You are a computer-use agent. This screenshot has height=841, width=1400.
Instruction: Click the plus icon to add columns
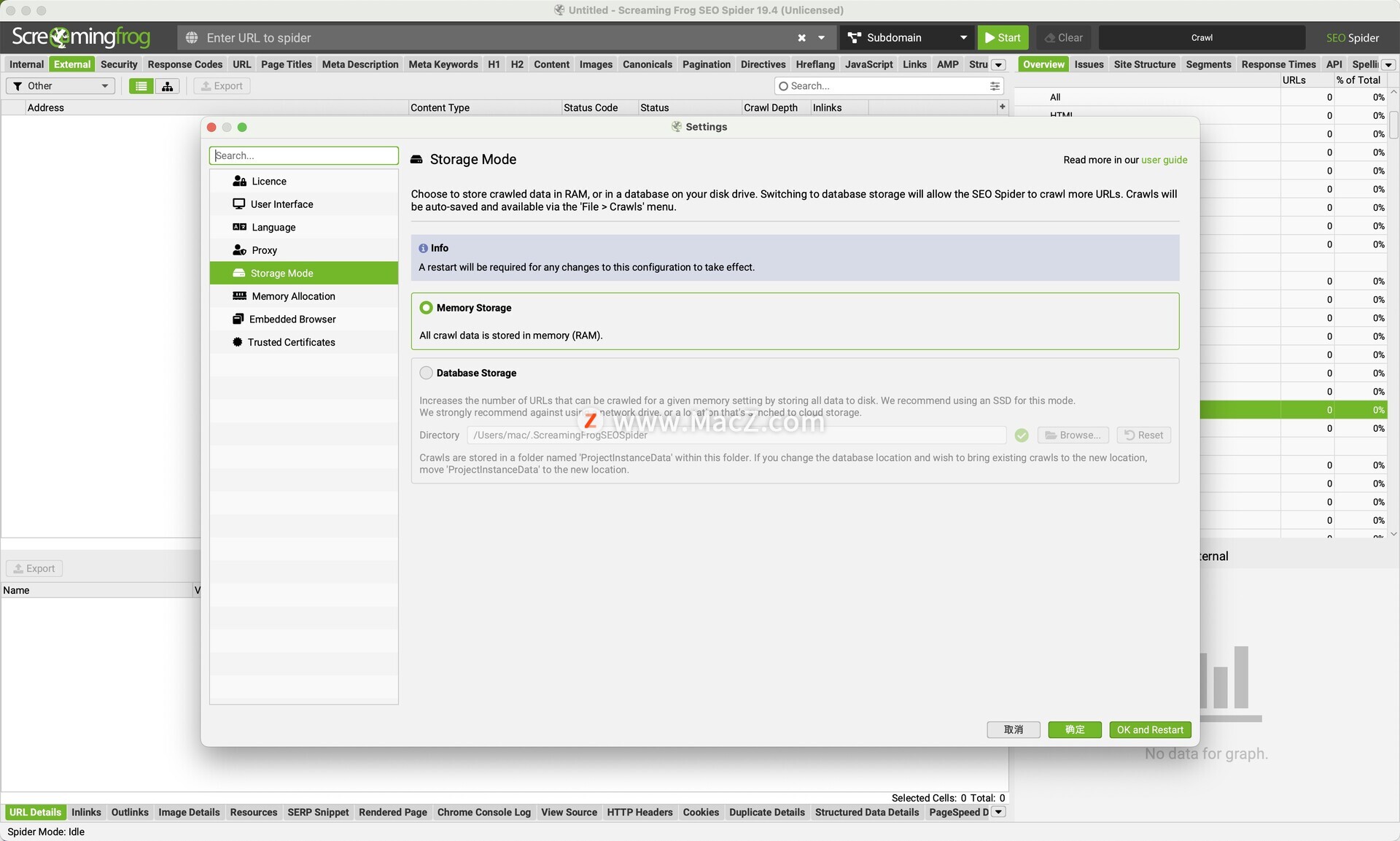pos(1002,106)
